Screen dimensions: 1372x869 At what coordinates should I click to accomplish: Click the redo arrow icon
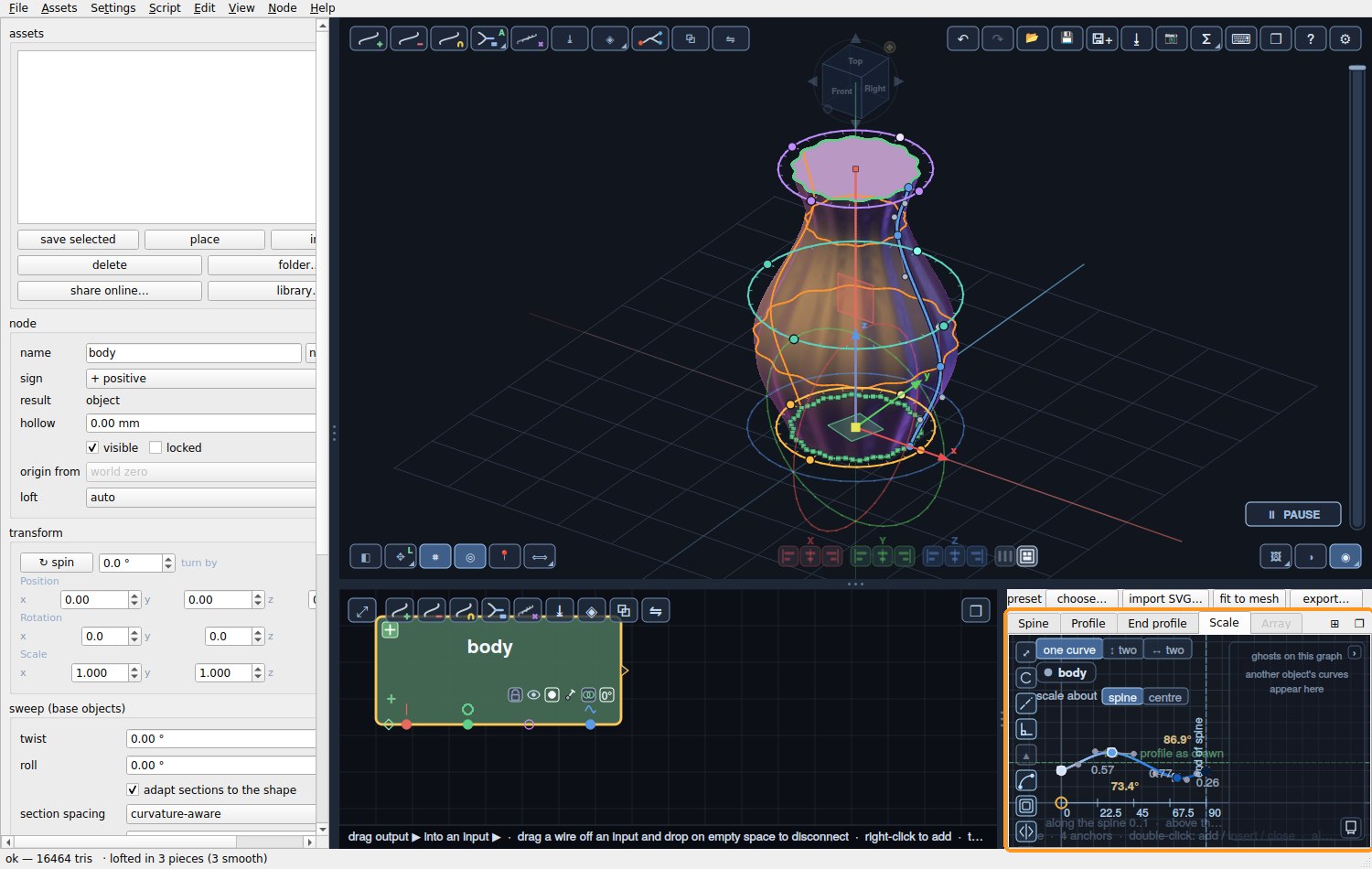pos(997,38)
